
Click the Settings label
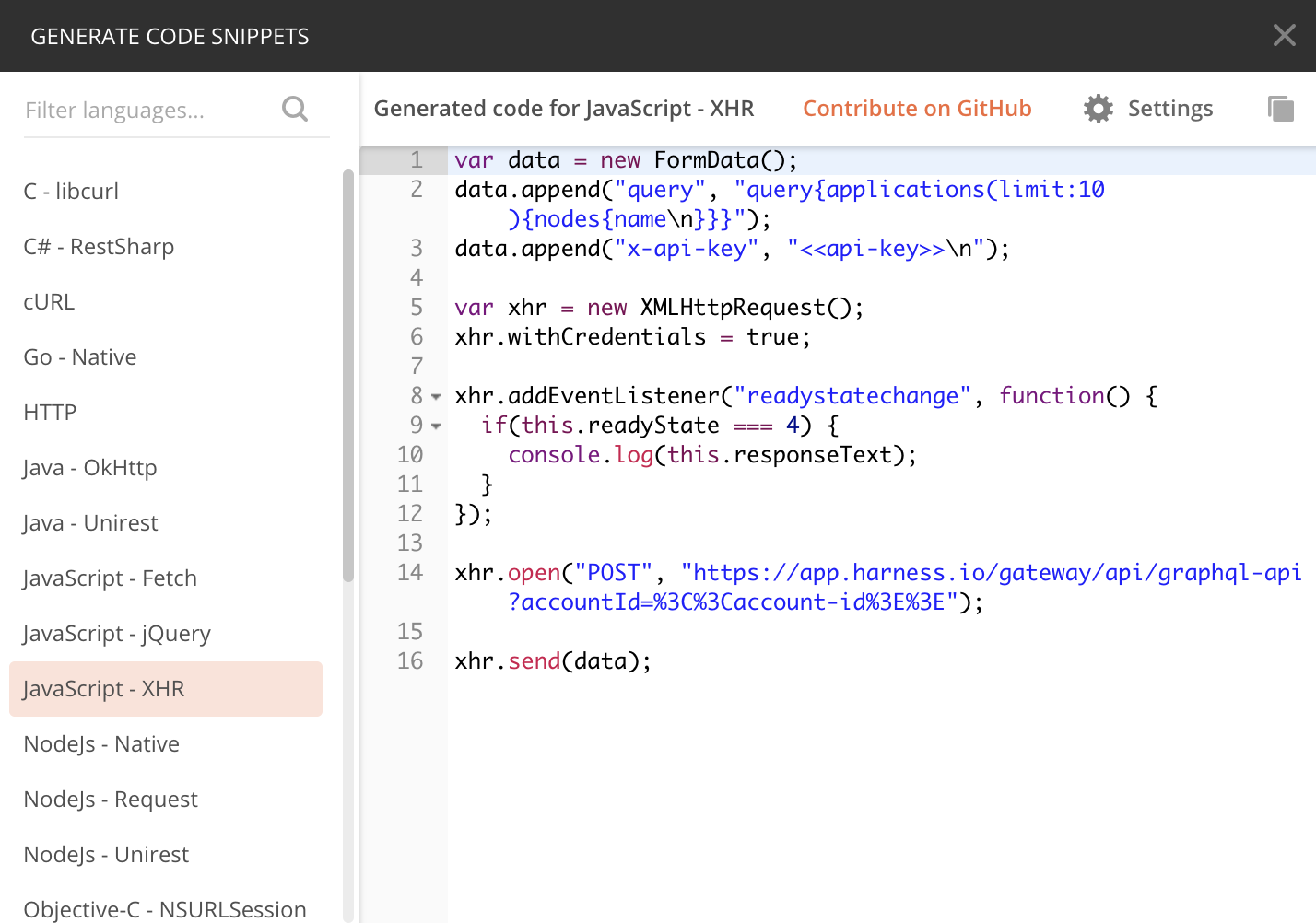pyautogui.click(x=1170, y=109)
